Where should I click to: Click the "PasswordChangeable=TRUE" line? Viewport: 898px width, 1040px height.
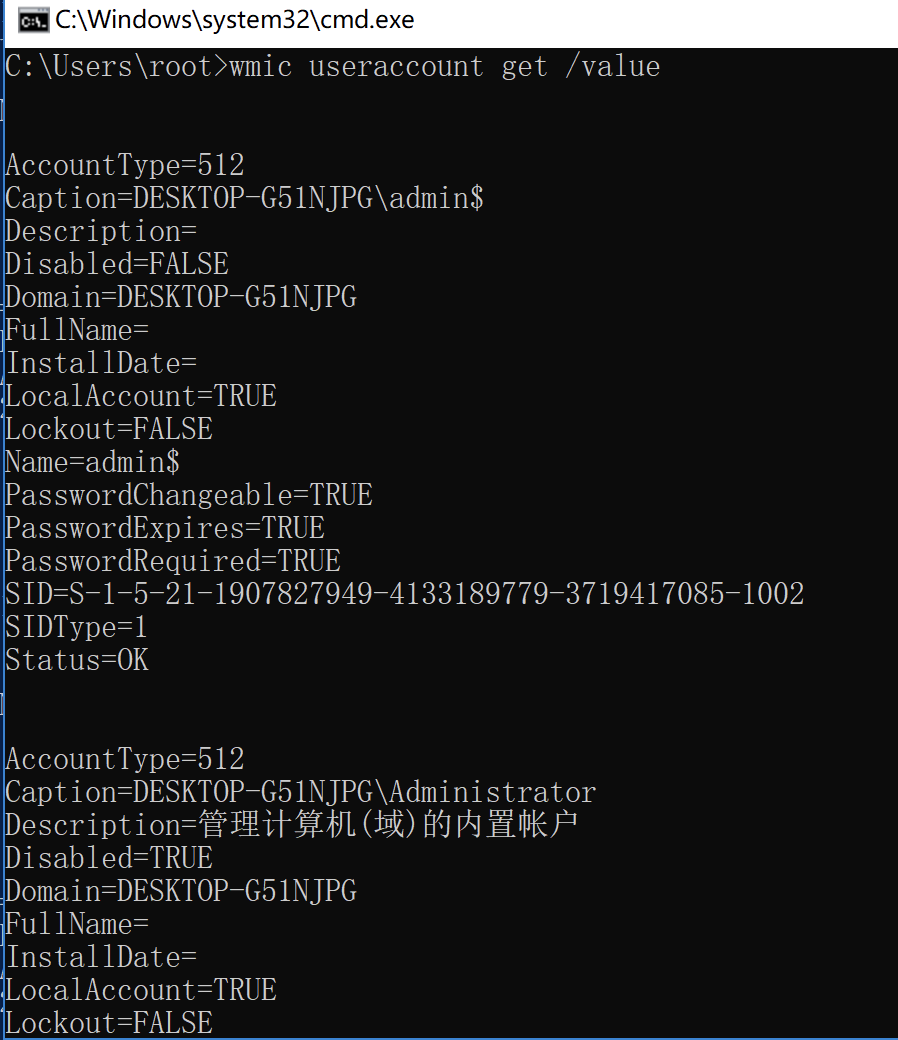188,495
